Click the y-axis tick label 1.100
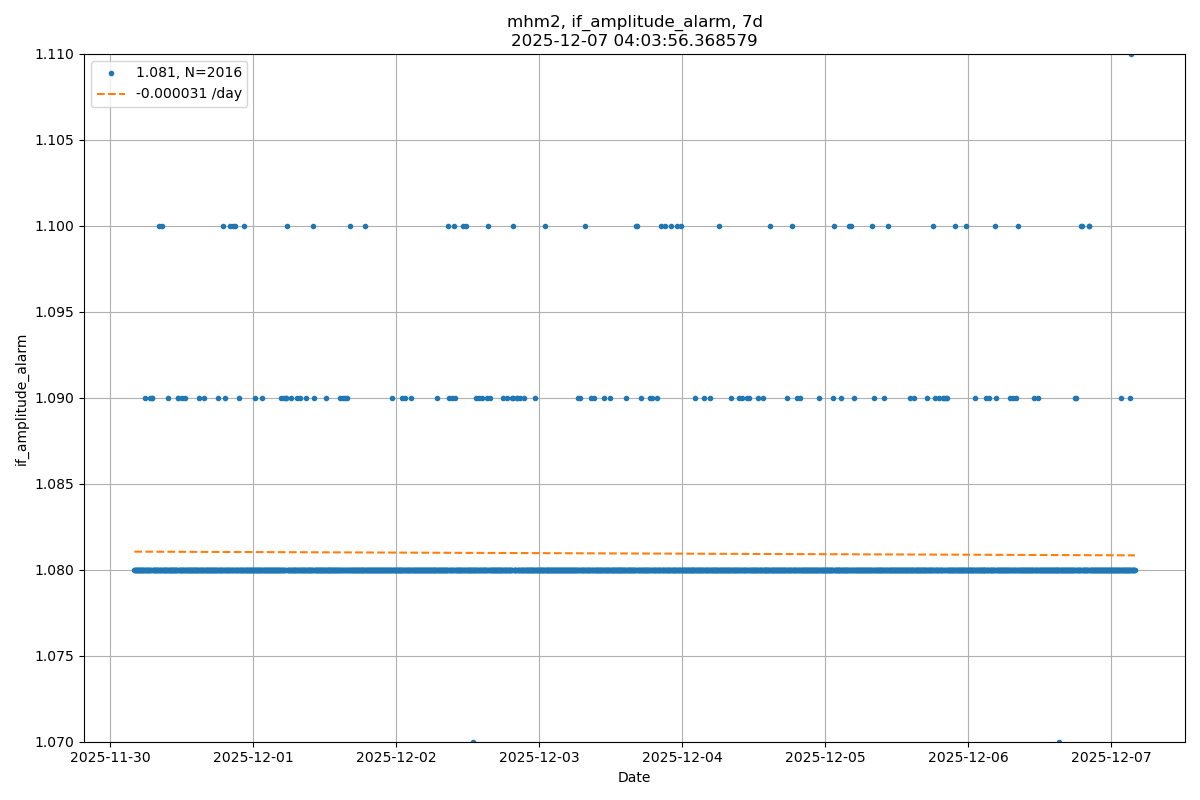The image size is (1200, 800). (x=55, y=226)
